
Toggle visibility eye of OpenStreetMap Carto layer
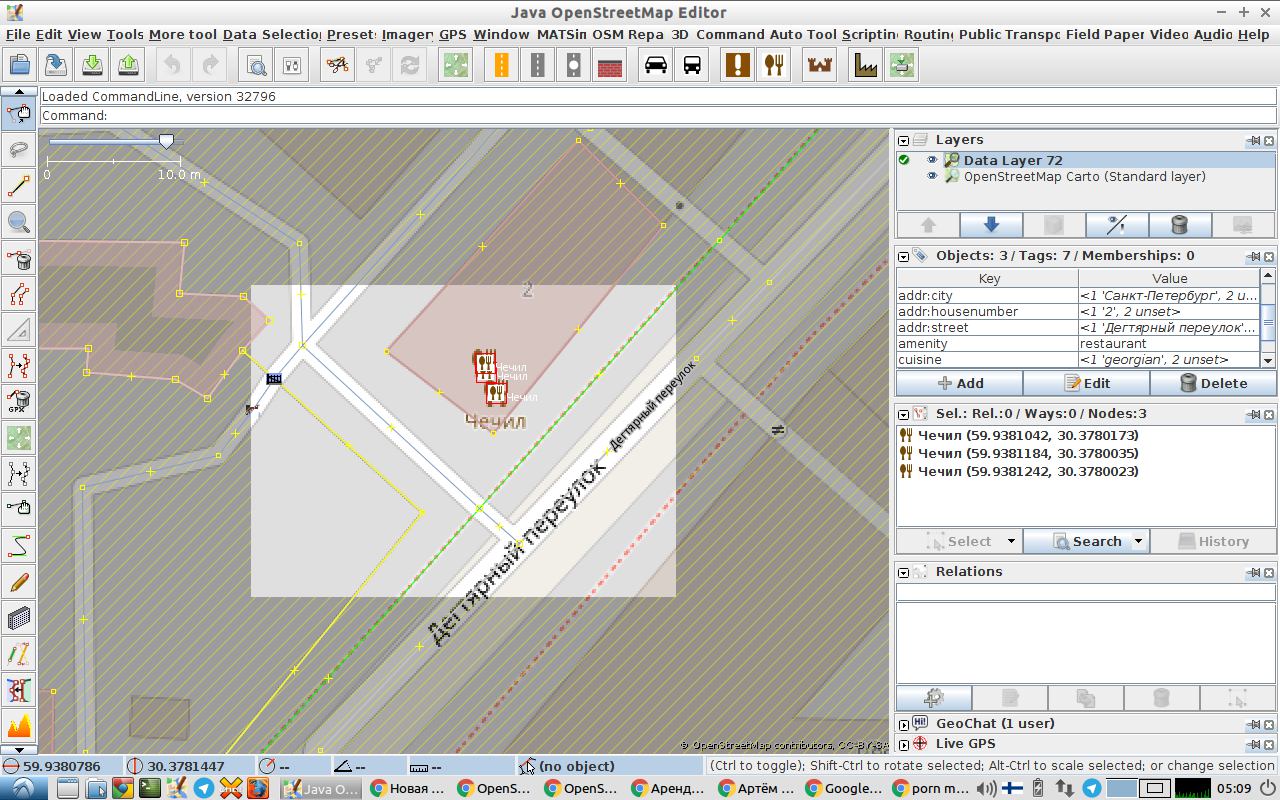[x=932, y=176]
